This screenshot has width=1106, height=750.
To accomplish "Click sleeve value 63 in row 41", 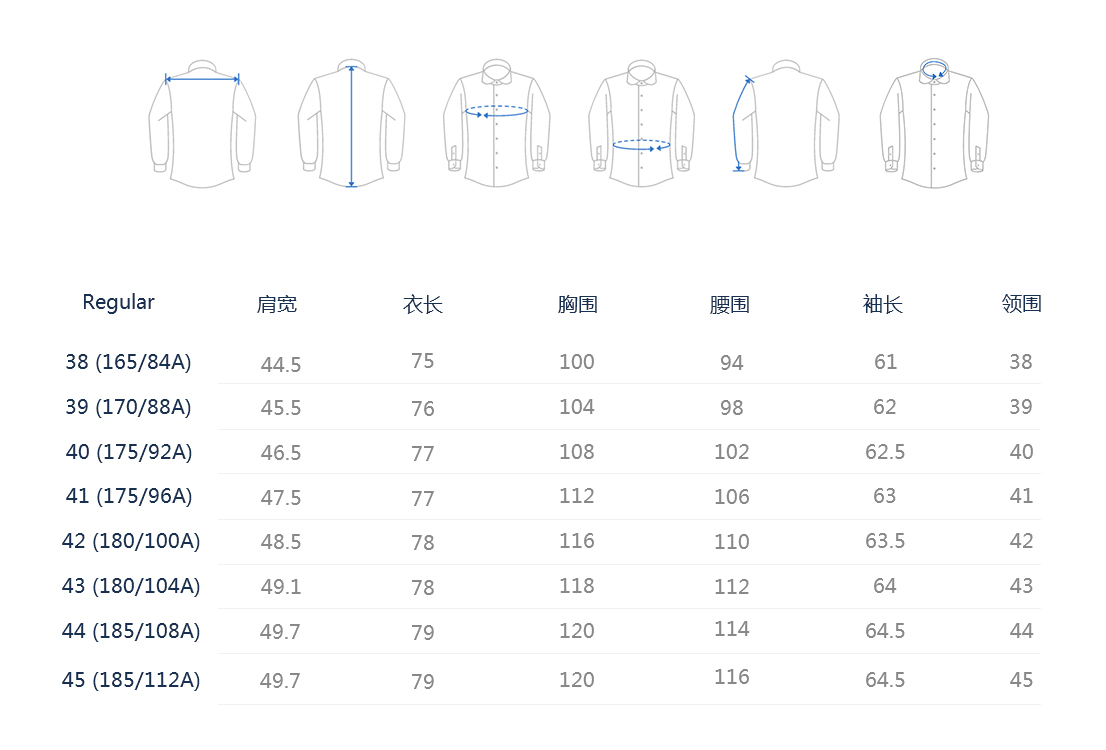I will click(x=885, y=496).
